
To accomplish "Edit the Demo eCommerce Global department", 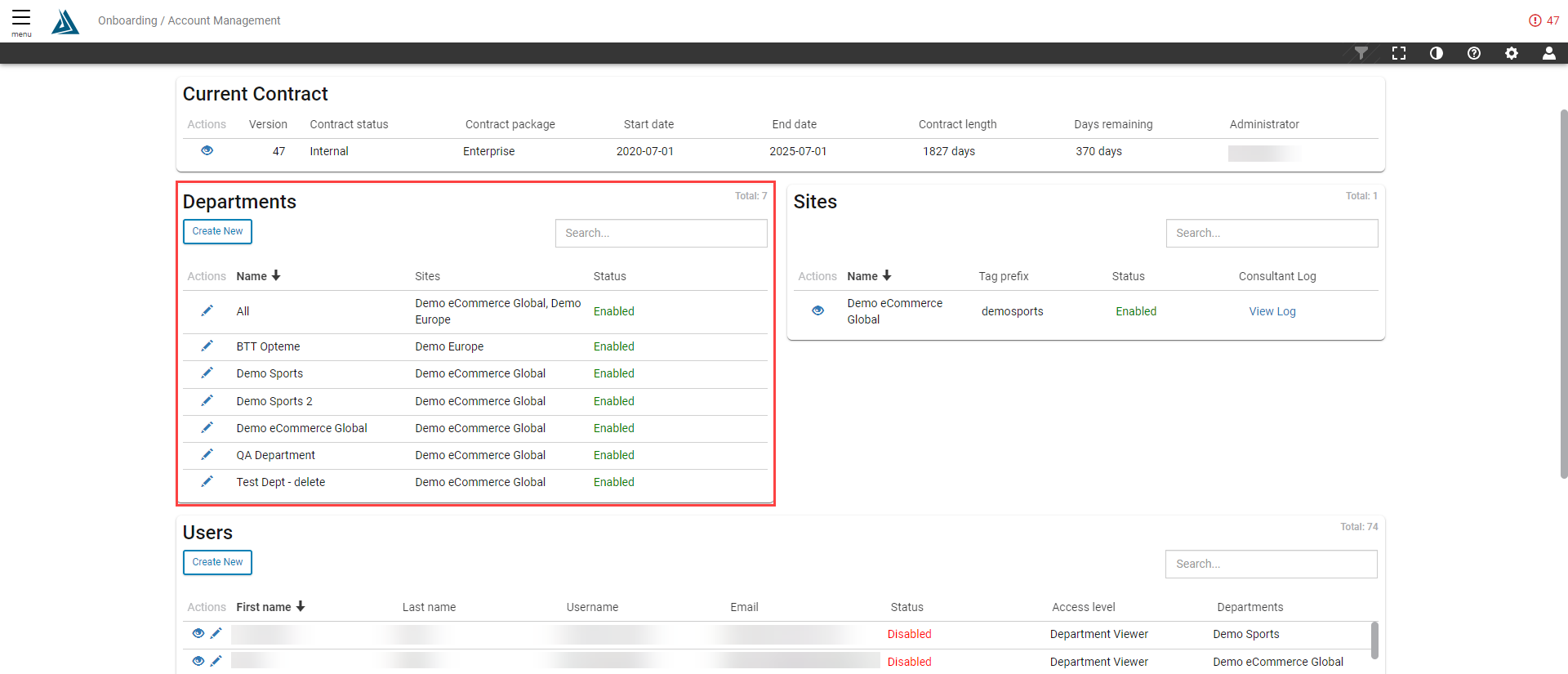I will point(207,427).
